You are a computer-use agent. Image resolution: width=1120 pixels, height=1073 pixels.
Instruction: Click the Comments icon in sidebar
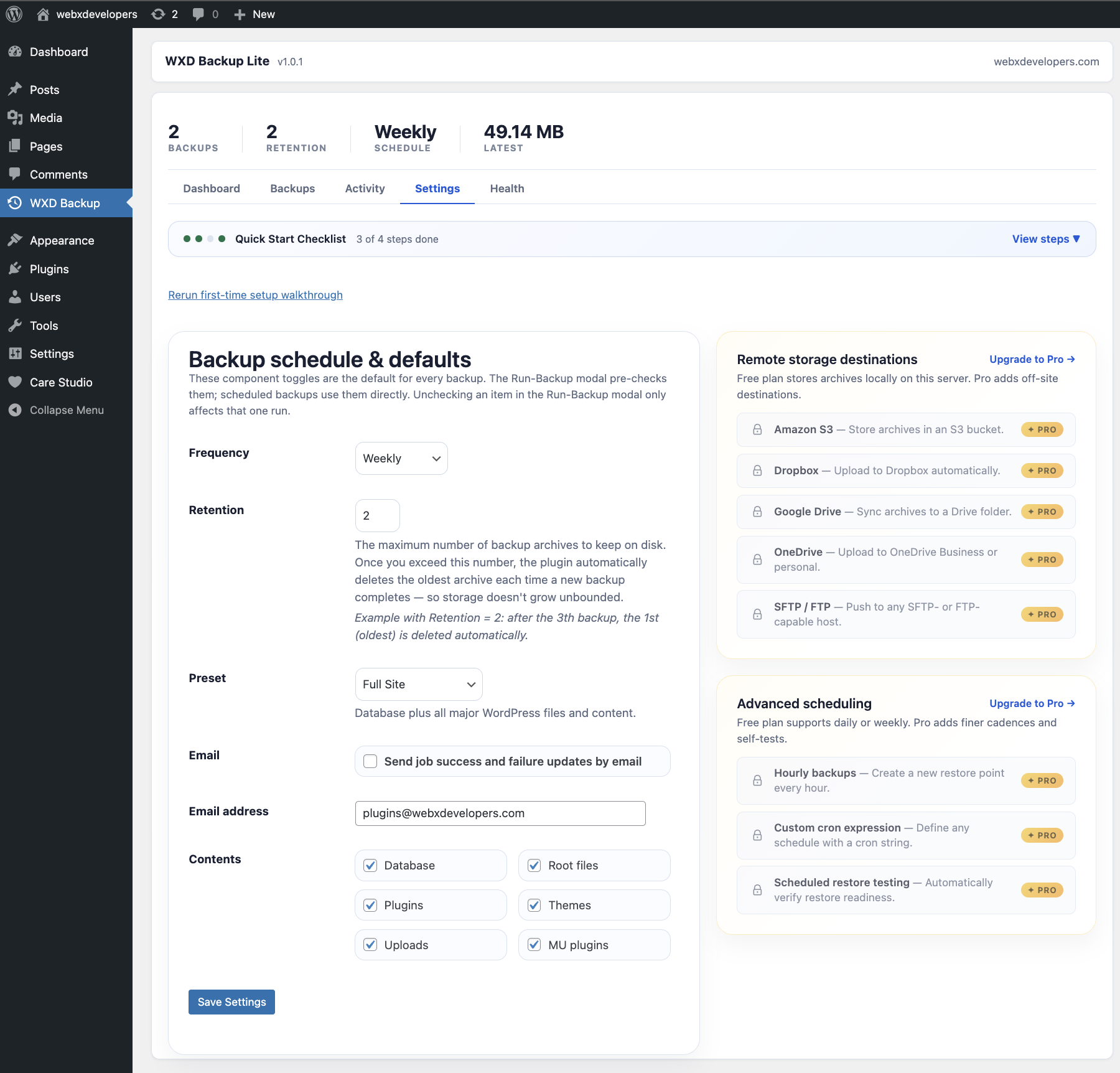16,174
